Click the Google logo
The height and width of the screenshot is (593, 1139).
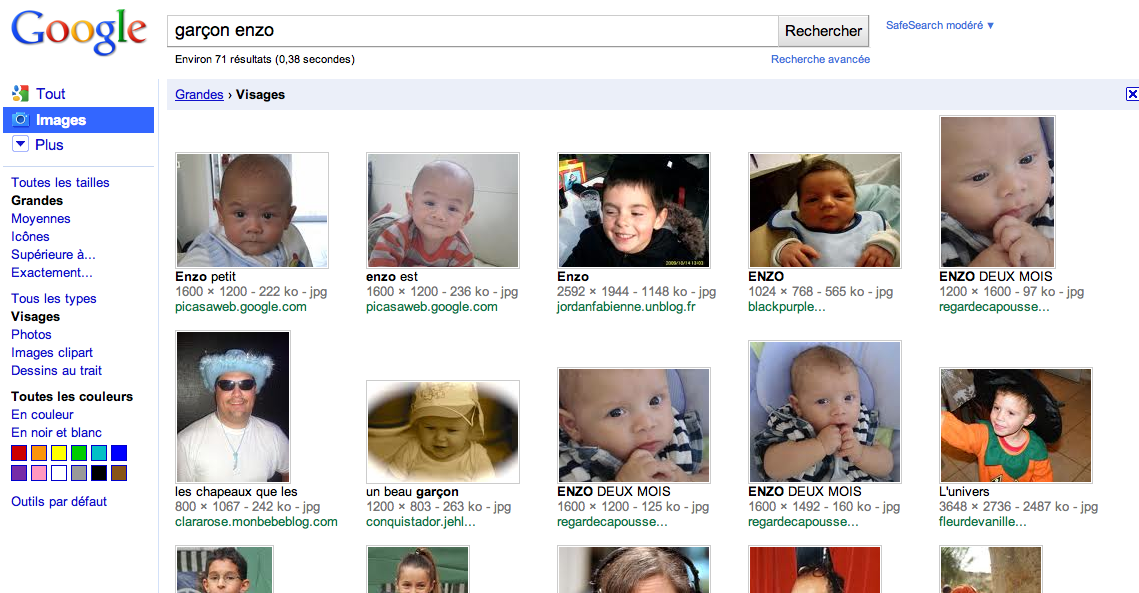click(78, 31)
